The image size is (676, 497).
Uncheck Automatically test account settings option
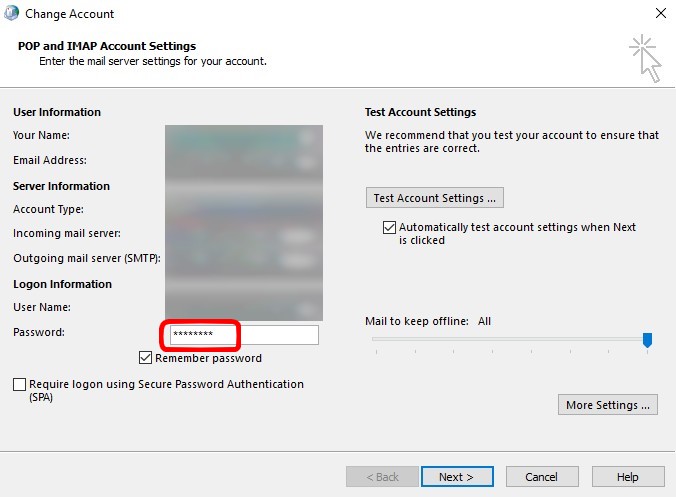pyautogui.click(x=389, y=228)
